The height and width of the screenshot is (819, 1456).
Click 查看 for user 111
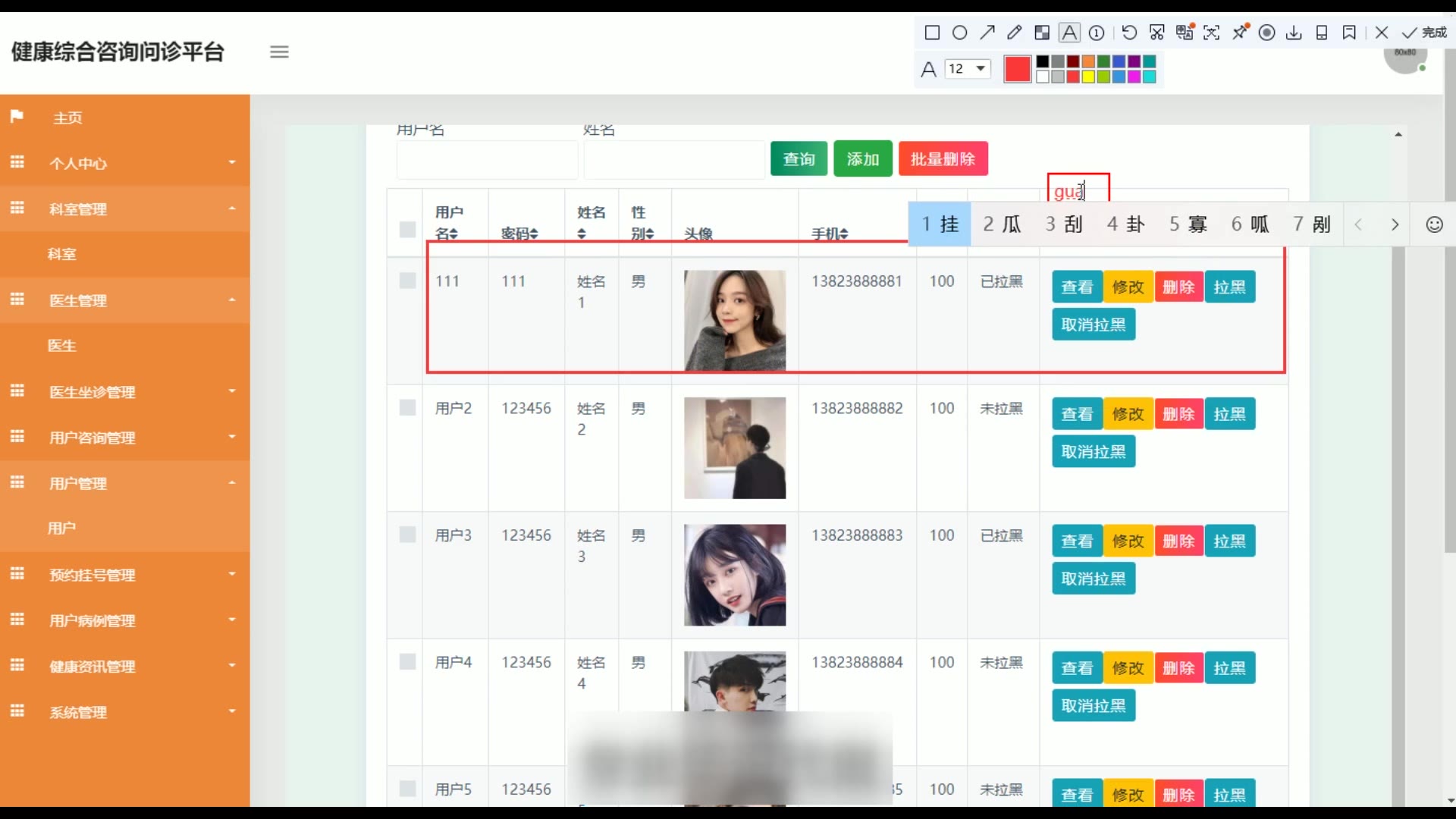tap(1077, 287)
